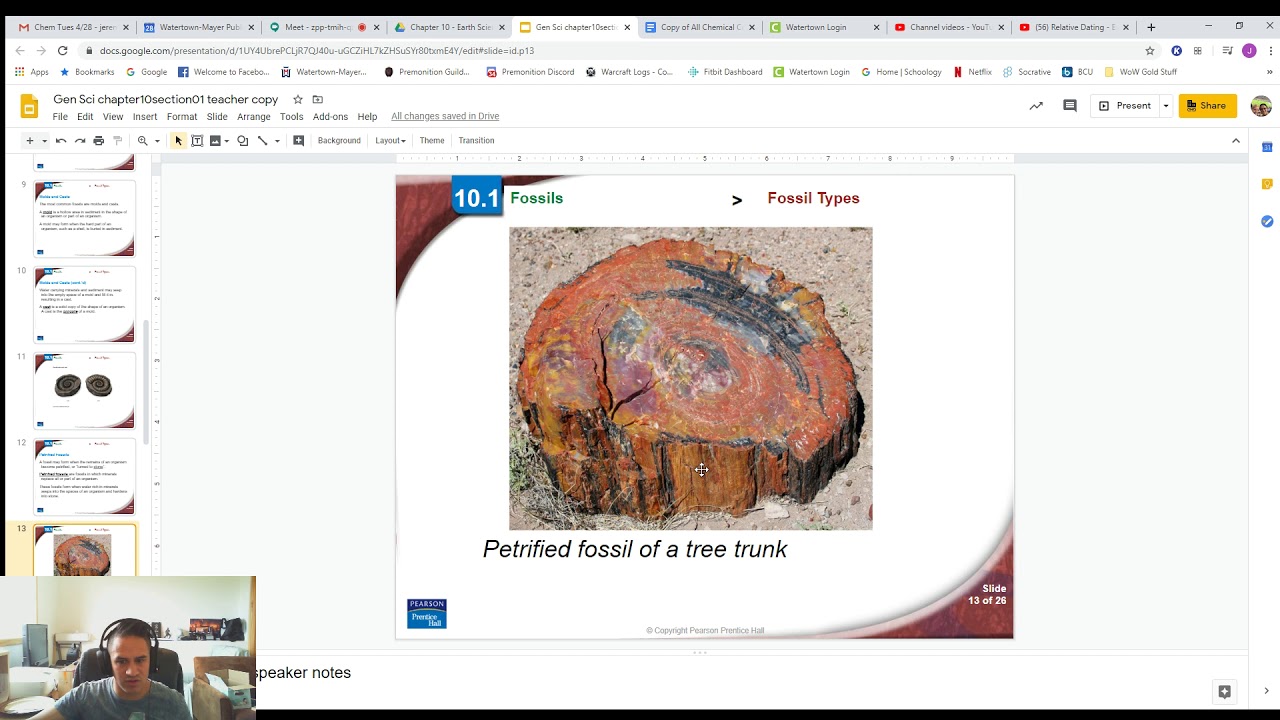Add a comment from the toolbar
Screen dimensions: 1280x720
[298, 141]
